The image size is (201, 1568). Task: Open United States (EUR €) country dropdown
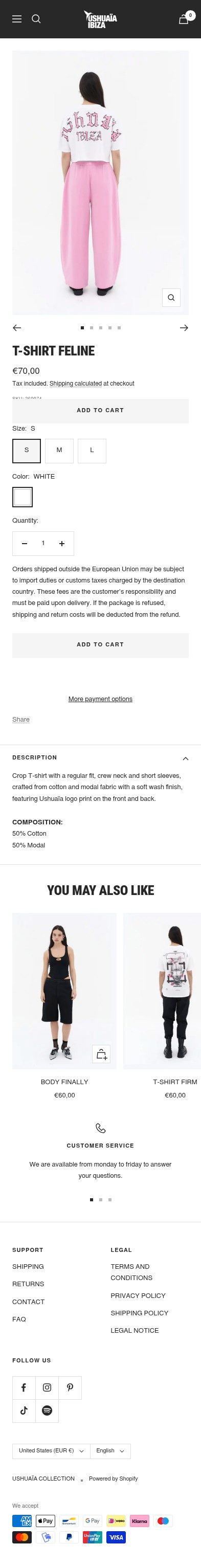[51, 1450]
